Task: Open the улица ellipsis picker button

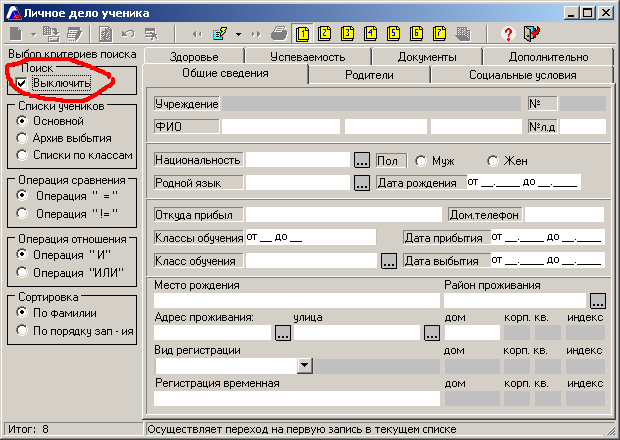Action: 432,333
